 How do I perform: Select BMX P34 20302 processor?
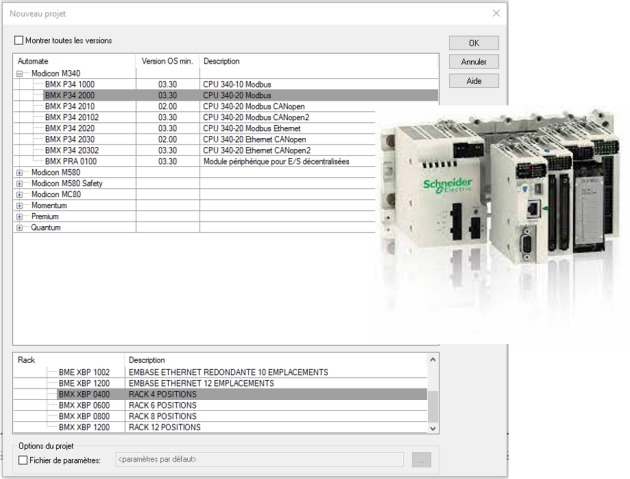click(x=72, y=150)
